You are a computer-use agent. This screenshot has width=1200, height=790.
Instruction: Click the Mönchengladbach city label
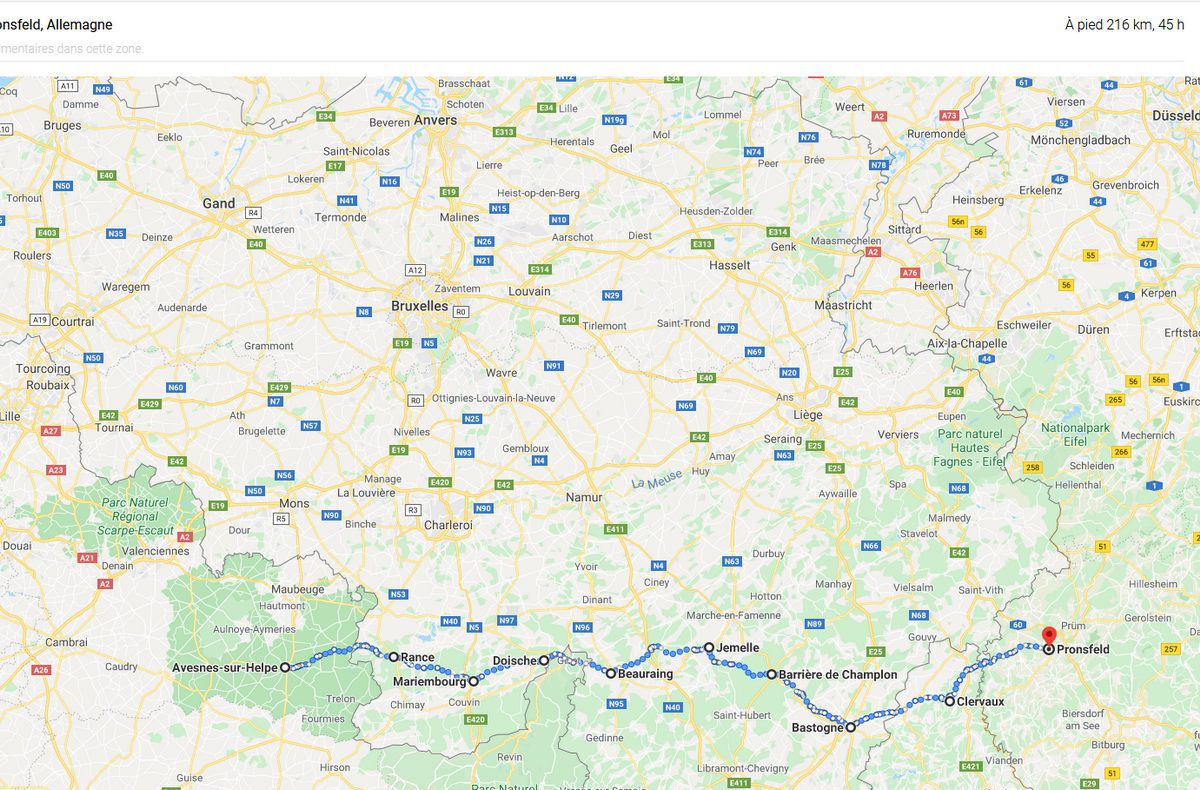1080,140
